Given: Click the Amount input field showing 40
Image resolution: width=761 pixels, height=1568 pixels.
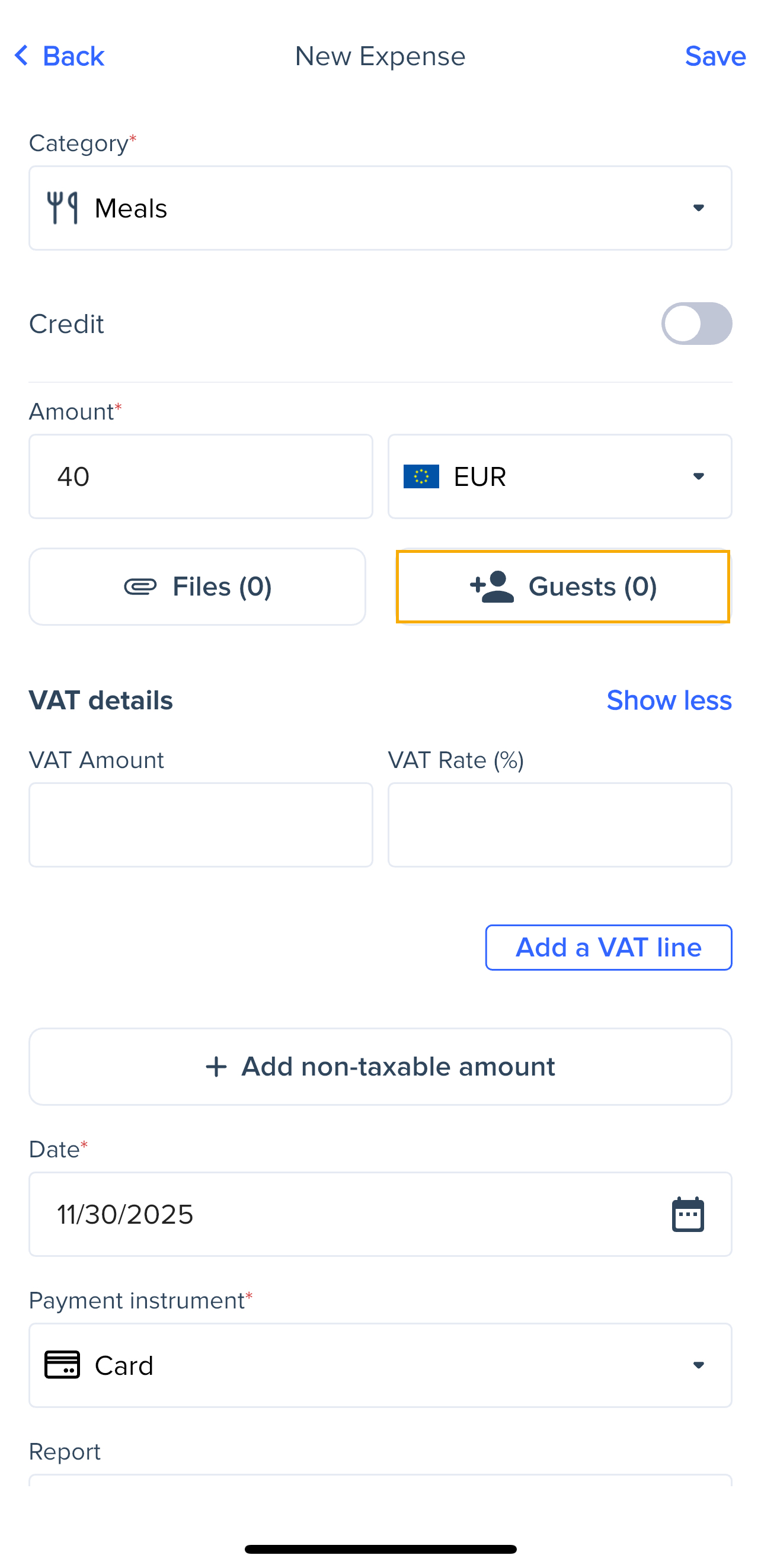Looking at the screenshot, I should 200,476.
